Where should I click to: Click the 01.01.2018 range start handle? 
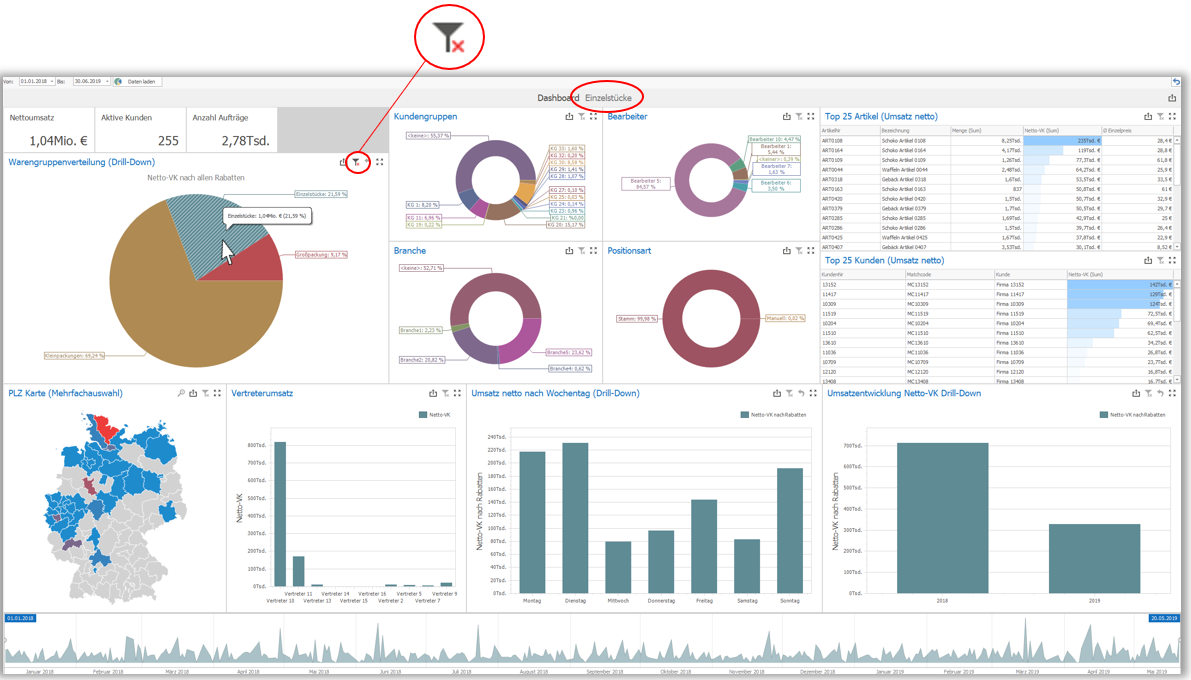(21, 618)
